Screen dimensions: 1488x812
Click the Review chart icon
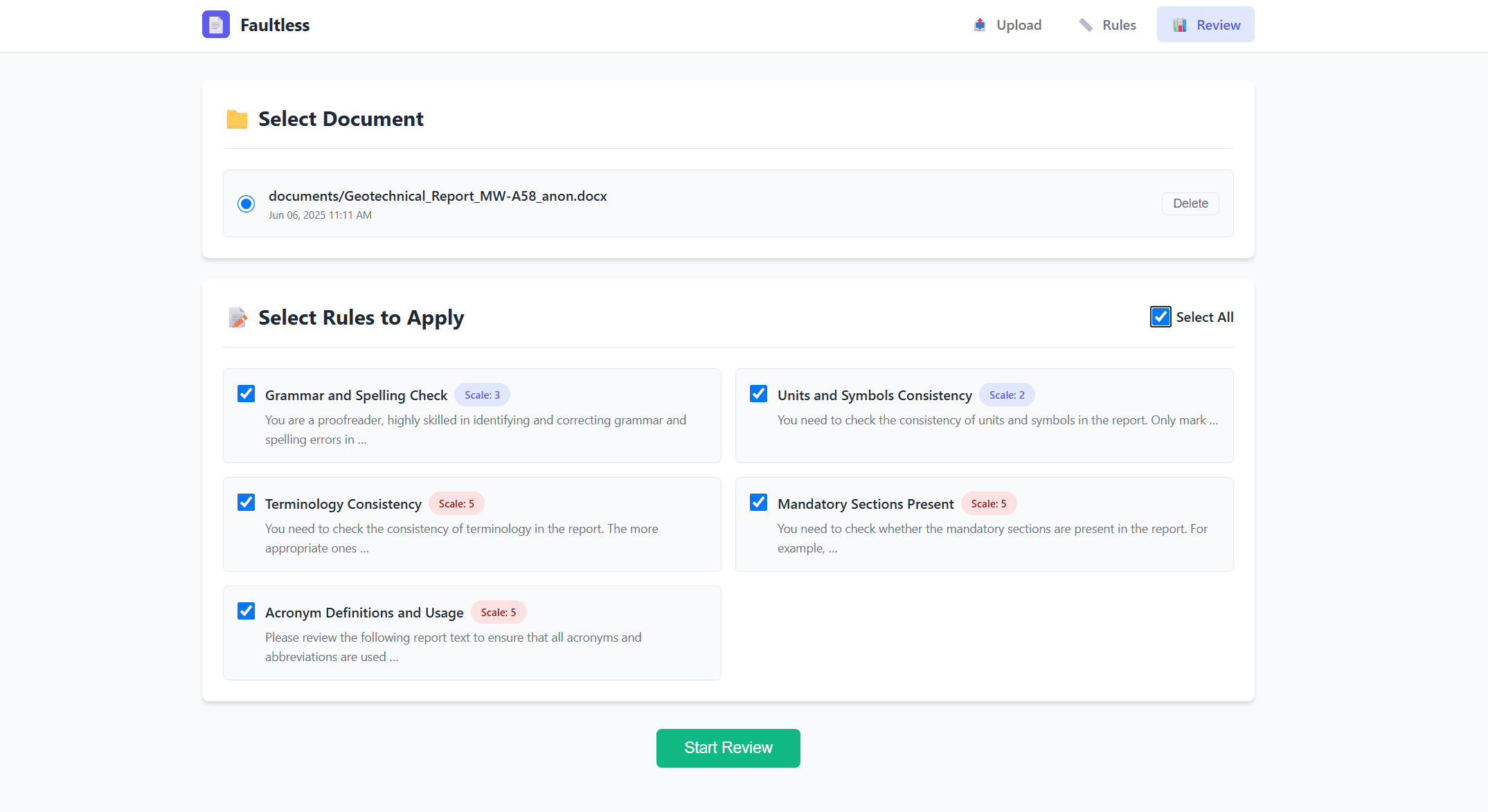click(x=1179, y=25)
